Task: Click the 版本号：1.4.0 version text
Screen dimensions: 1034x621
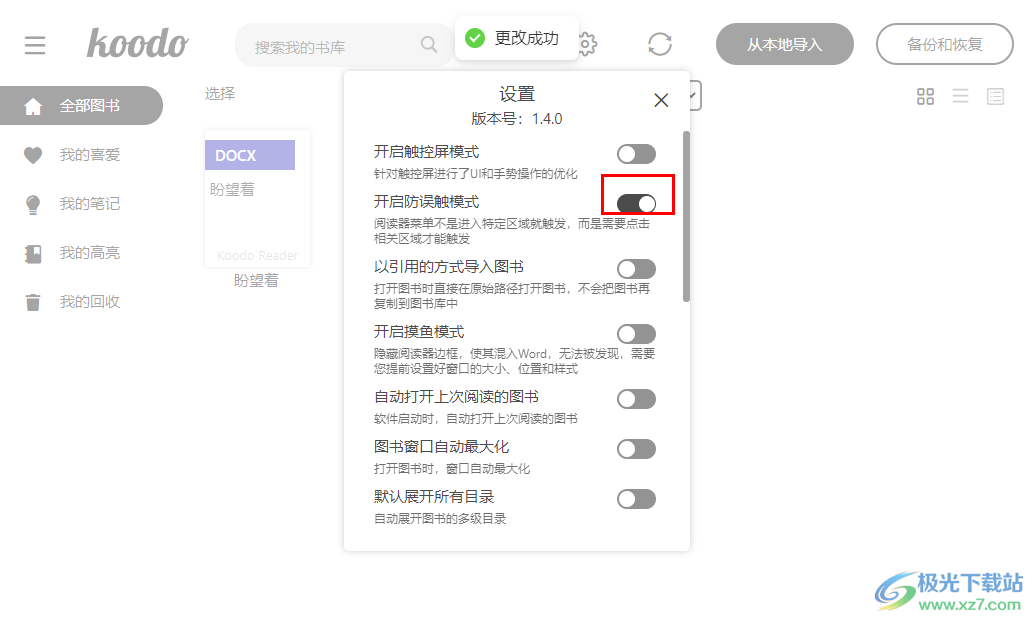Action: pyautogui.click(x=516, y=119)
